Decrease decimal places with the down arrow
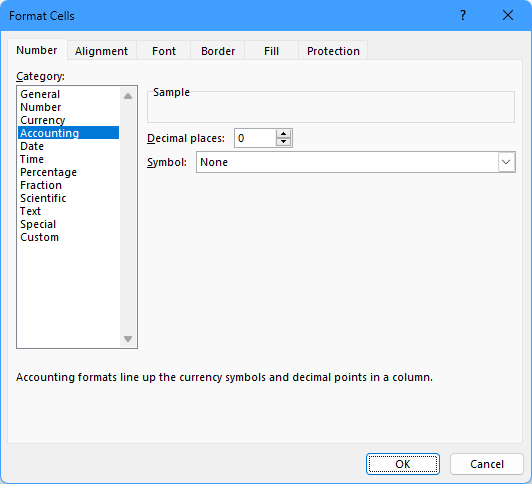532x484 pixels. tap(283, 142)
